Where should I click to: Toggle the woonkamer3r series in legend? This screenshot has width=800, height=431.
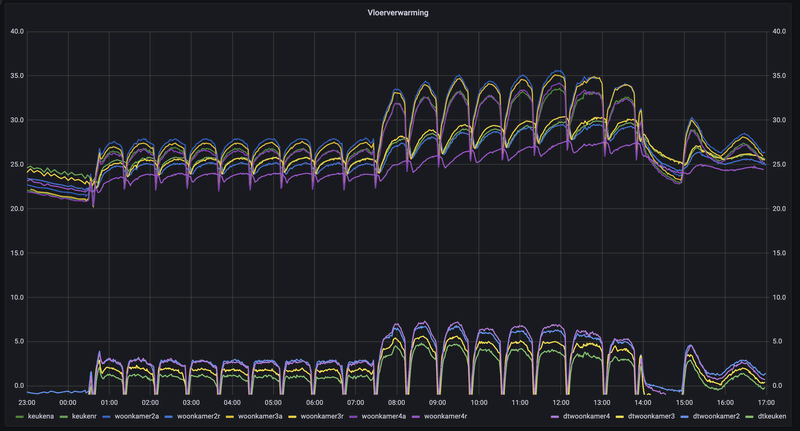coord(322,416)
